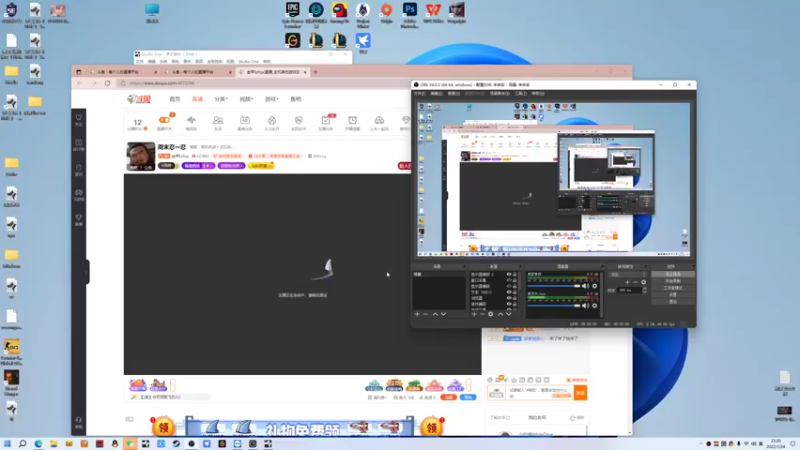Click 开始录制 in OBS controls
Viewport: 800px width, 450px height.
click(x=673, y=281)
